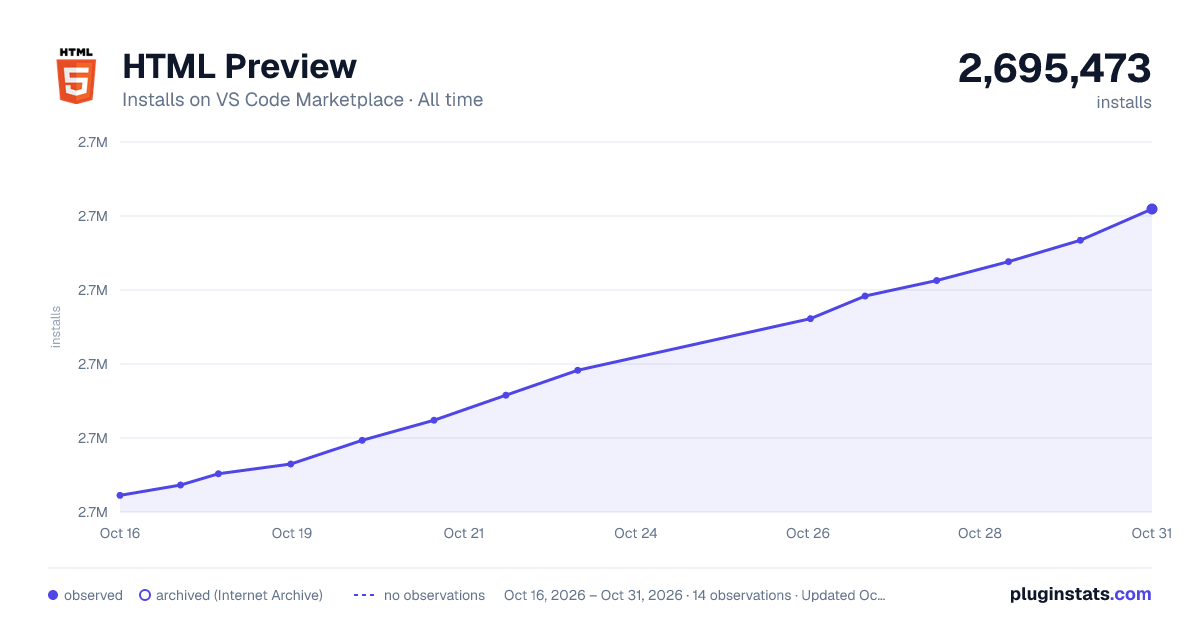This screenshot has height=630, width=1200.
Task: Click the topmost '2.7M' y-axis label
Action: tap(93, 142)
